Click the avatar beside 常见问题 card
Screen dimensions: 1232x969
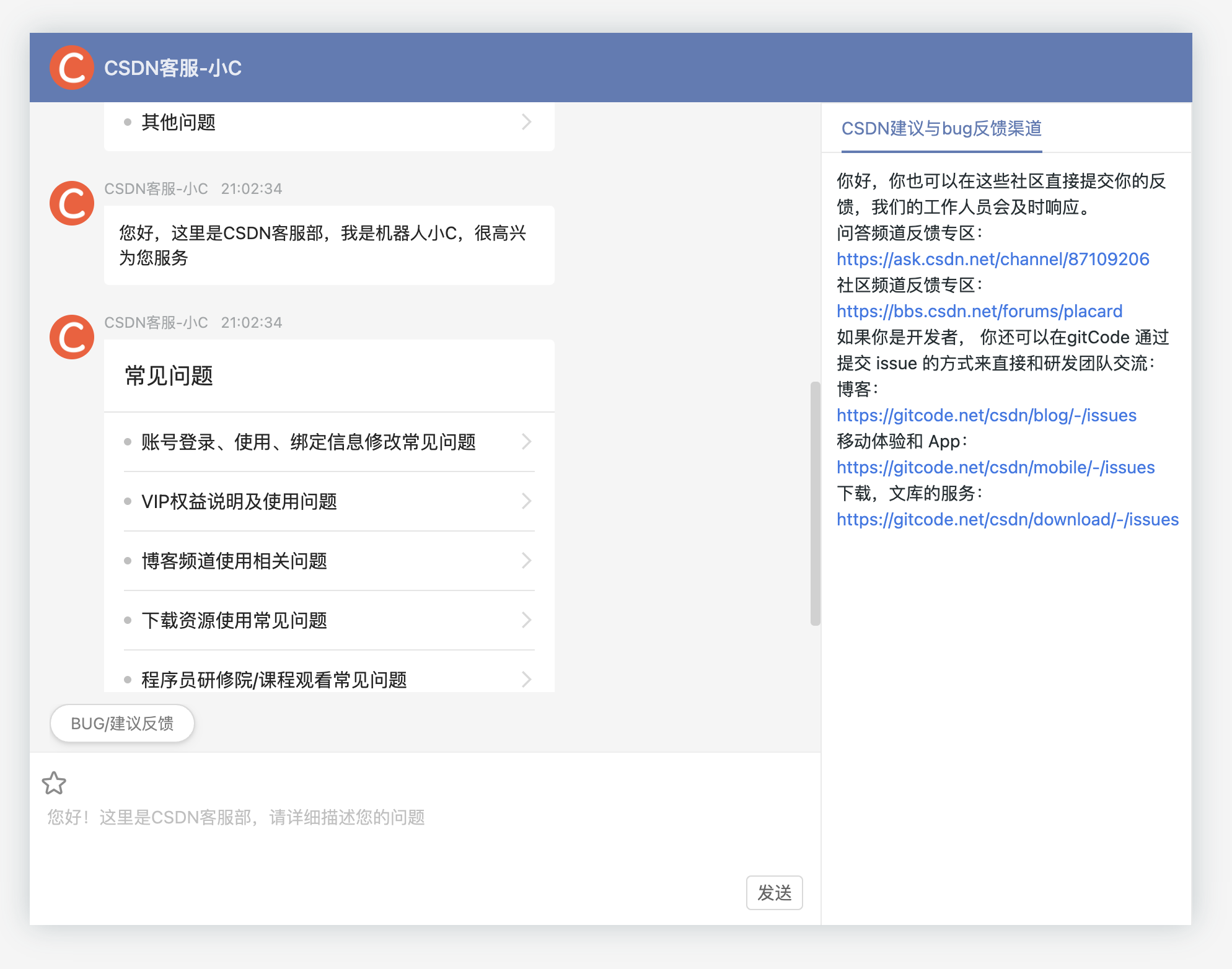[72, 337]
